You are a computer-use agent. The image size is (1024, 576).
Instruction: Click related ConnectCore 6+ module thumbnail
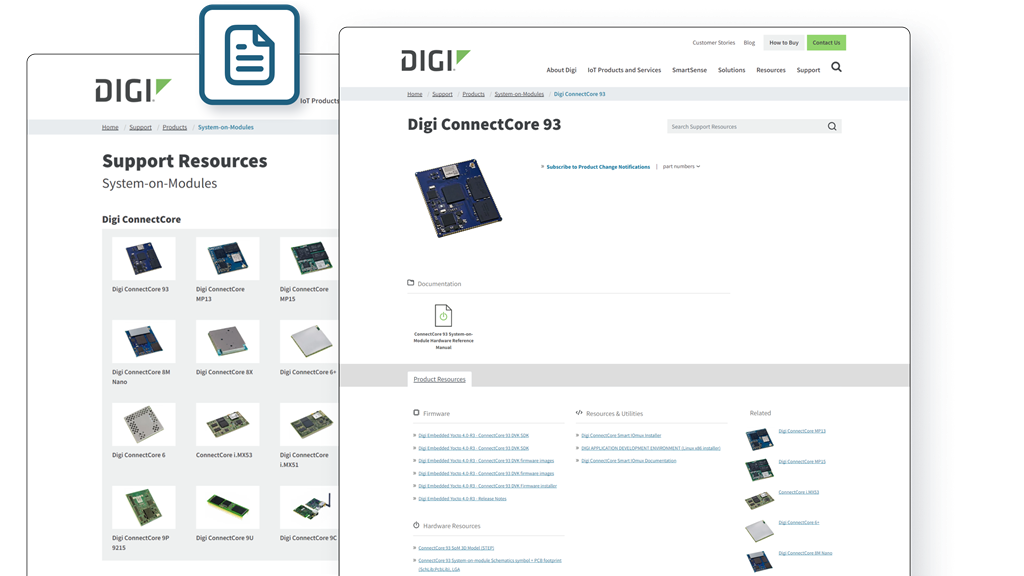click(760, 530)
